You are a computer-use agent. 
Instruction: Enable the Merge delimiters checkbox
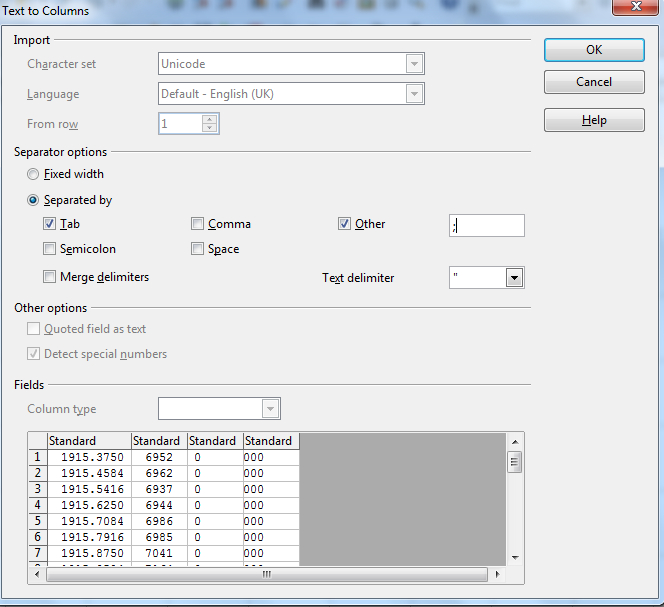coord(50,277)
